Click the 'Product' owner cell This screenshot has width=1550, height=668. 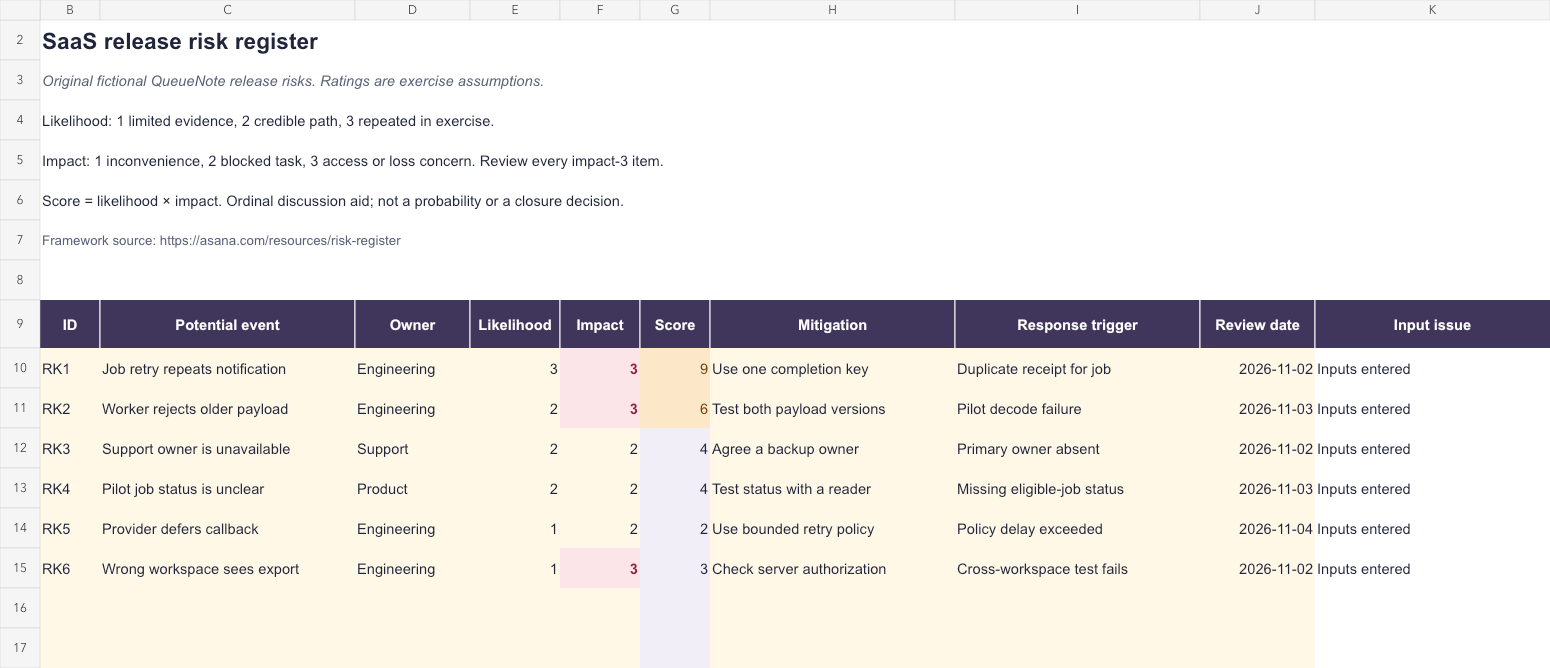pos(412,489)
